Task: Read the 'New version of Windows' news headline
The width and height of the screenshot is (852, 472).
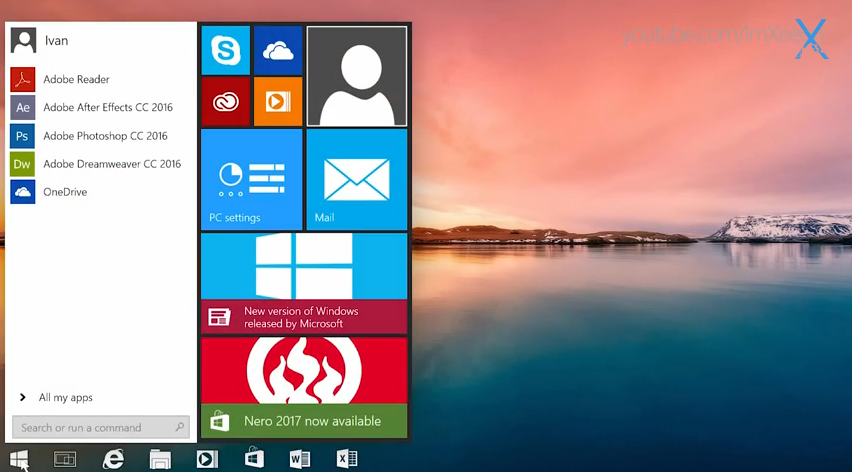Action: pos(301,317)
